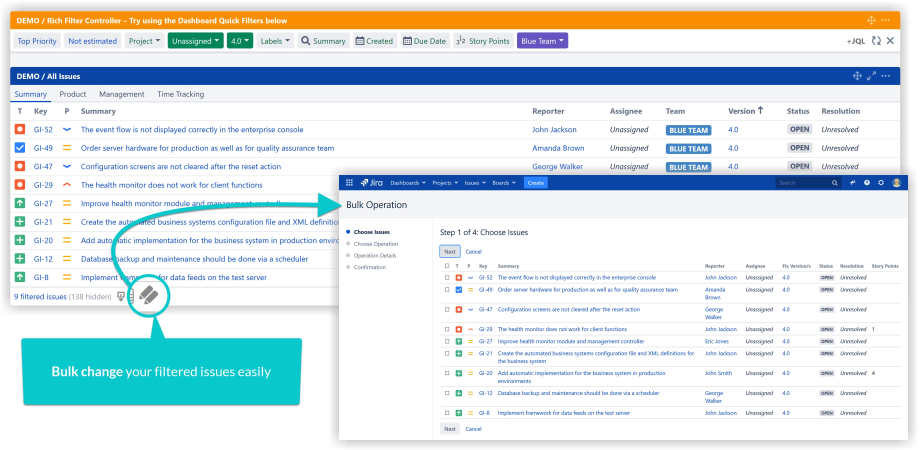Click the Top Priority quick filter
Viewport: 920px width, 450px height.
pos(36,41)
